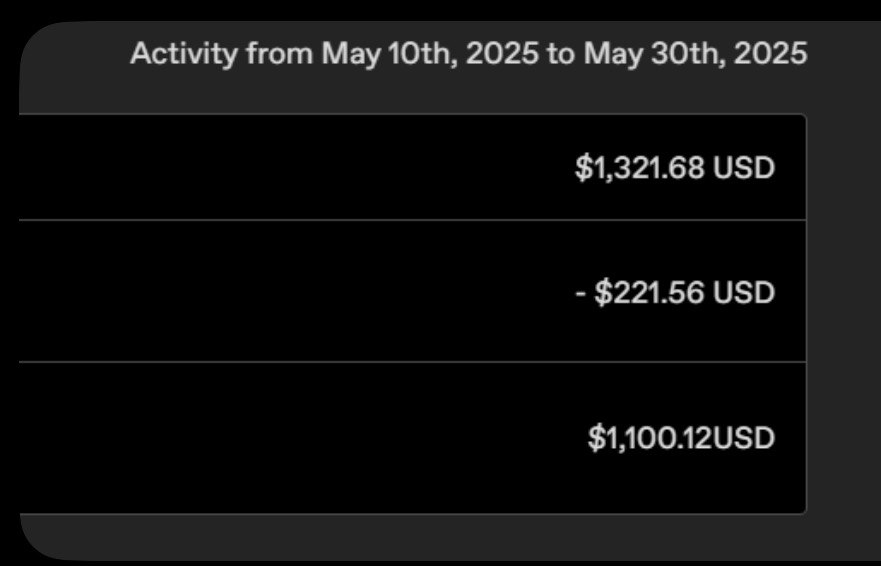Click the gray panel area below rows
Image resolution: width=881 pixels, height=566 pixels.
(x=400, y=536)
